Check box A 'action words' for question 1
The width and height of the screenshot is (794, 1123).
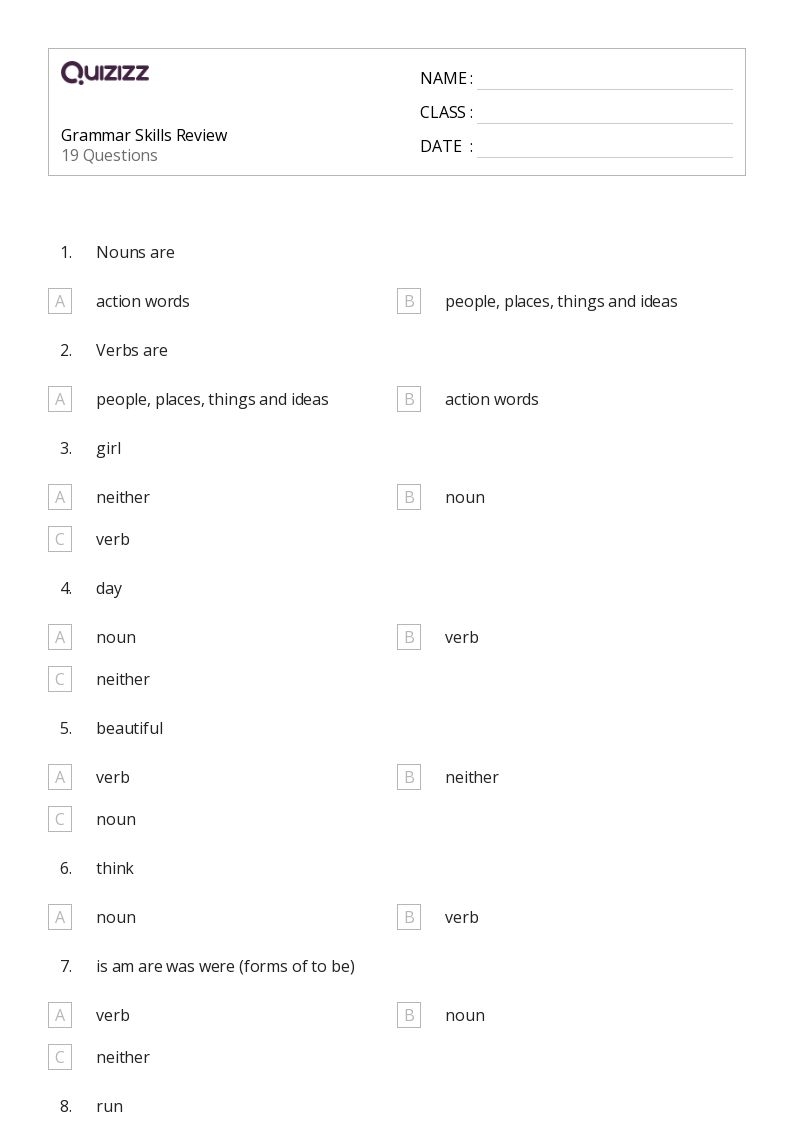[x=60, y=301]
